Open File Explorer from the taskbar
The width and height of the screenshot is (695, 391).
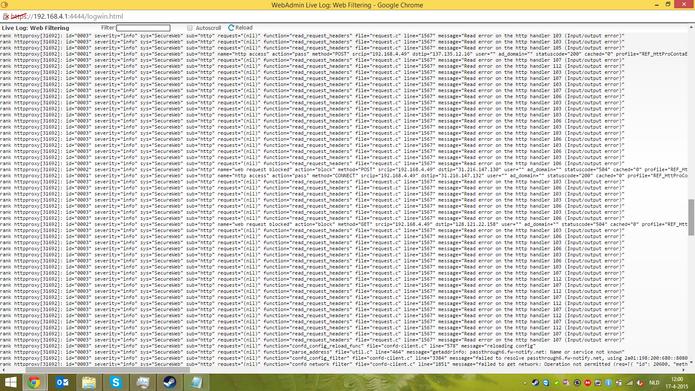coord(89,382)
